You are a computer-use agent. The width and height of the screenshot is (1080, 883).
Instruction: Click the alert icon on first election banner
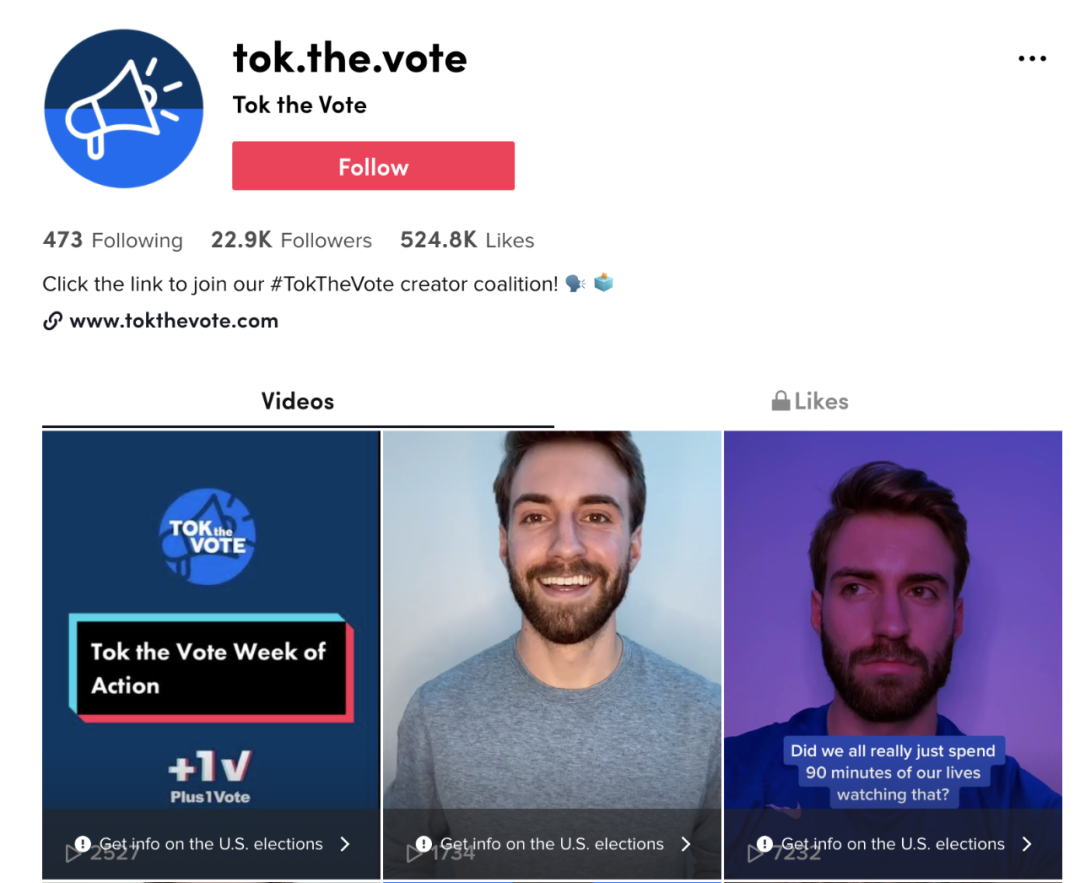coord(83,844)
